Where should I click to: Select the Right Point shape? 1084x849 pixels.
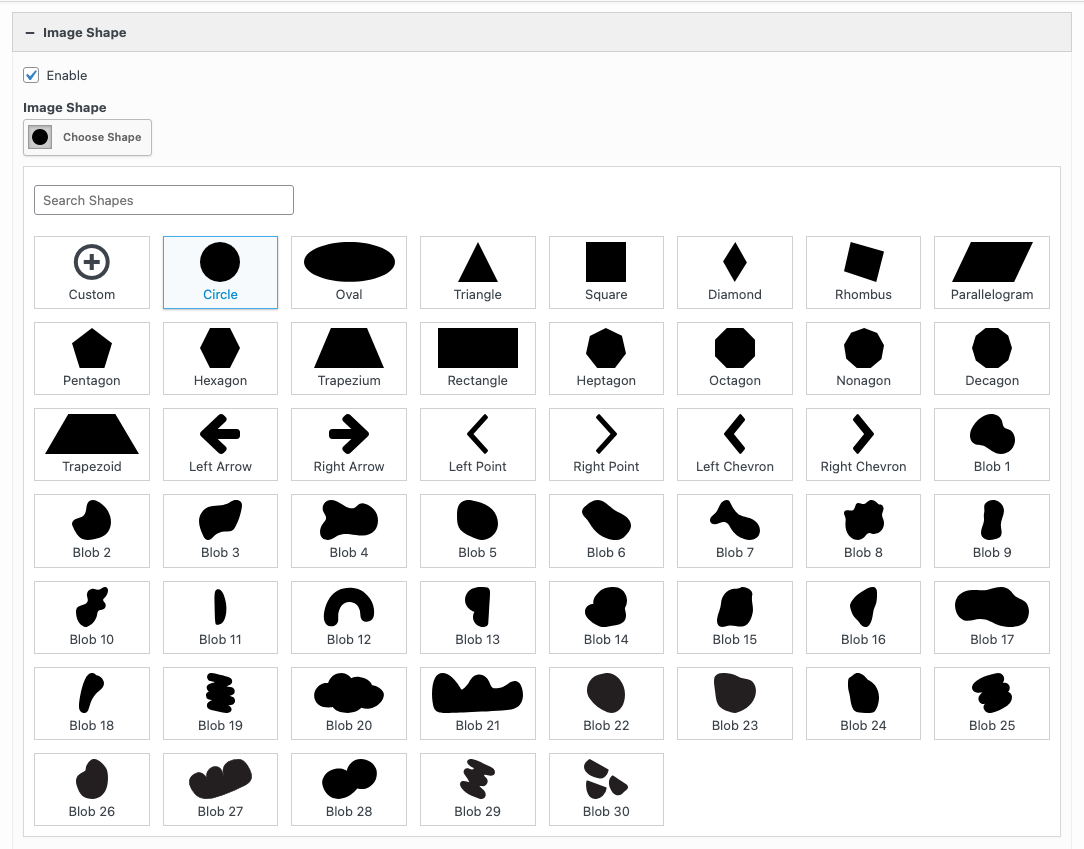point(606,445)
